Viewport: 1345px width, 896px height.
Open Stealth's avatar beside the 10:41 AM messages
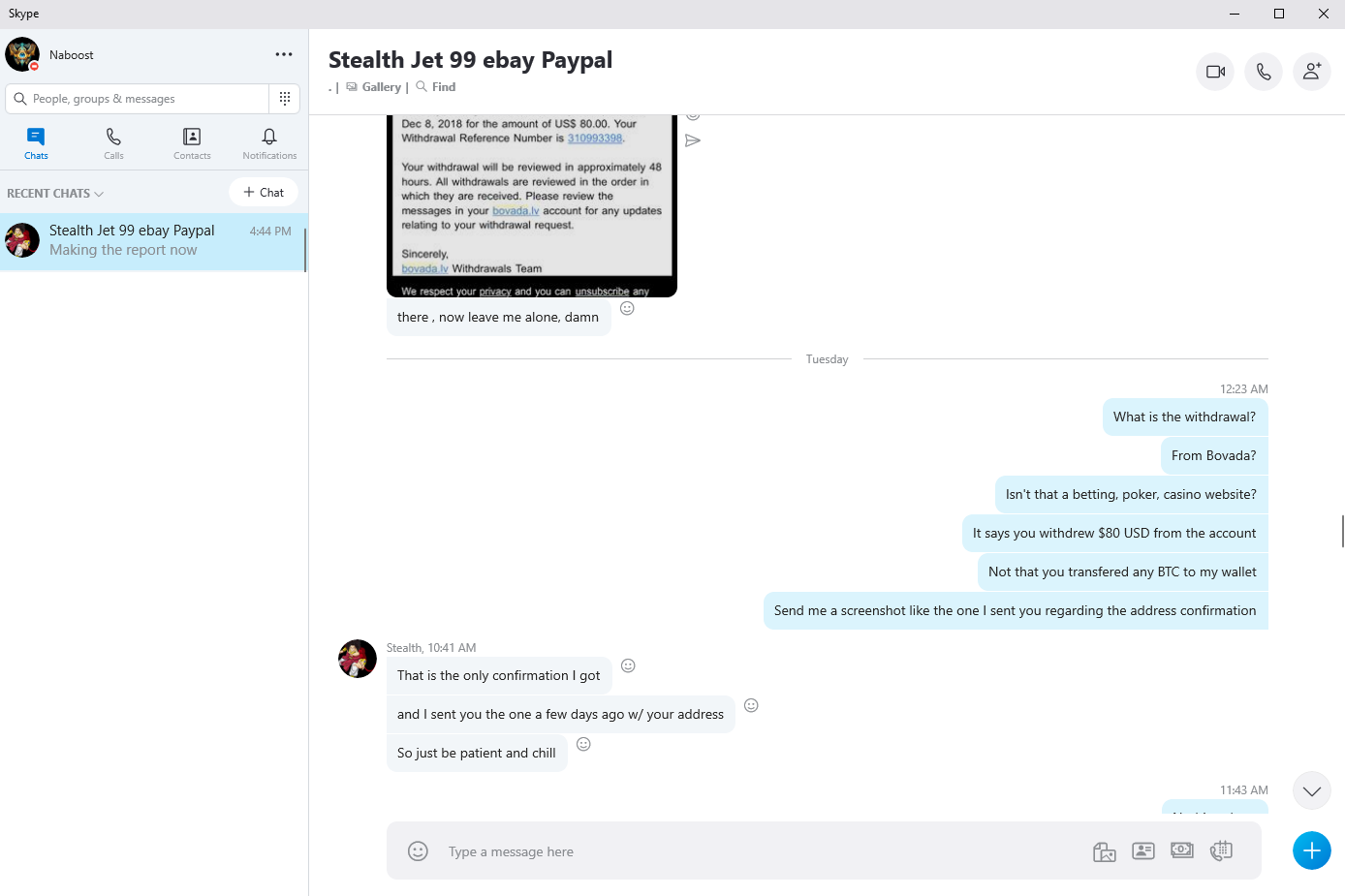pyautogui.click(x=358, y=659)
